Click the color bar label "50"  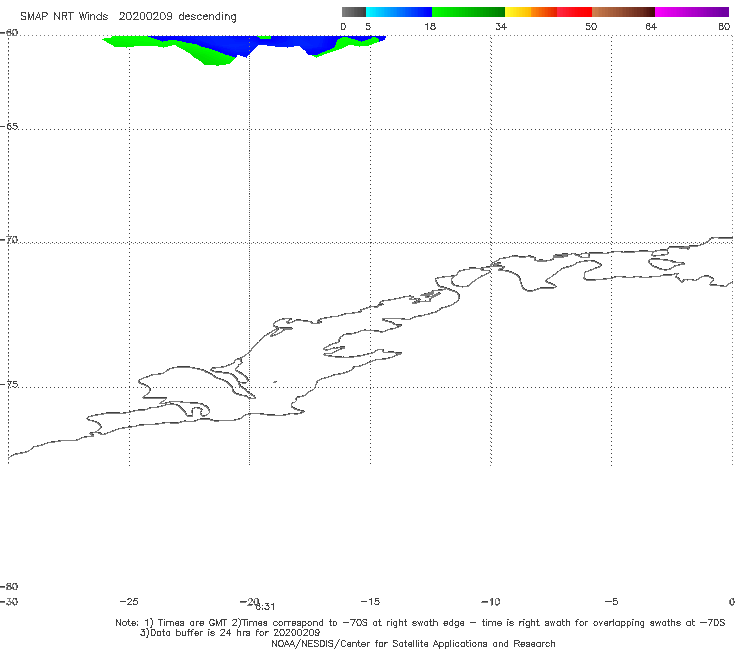(591, 27)
